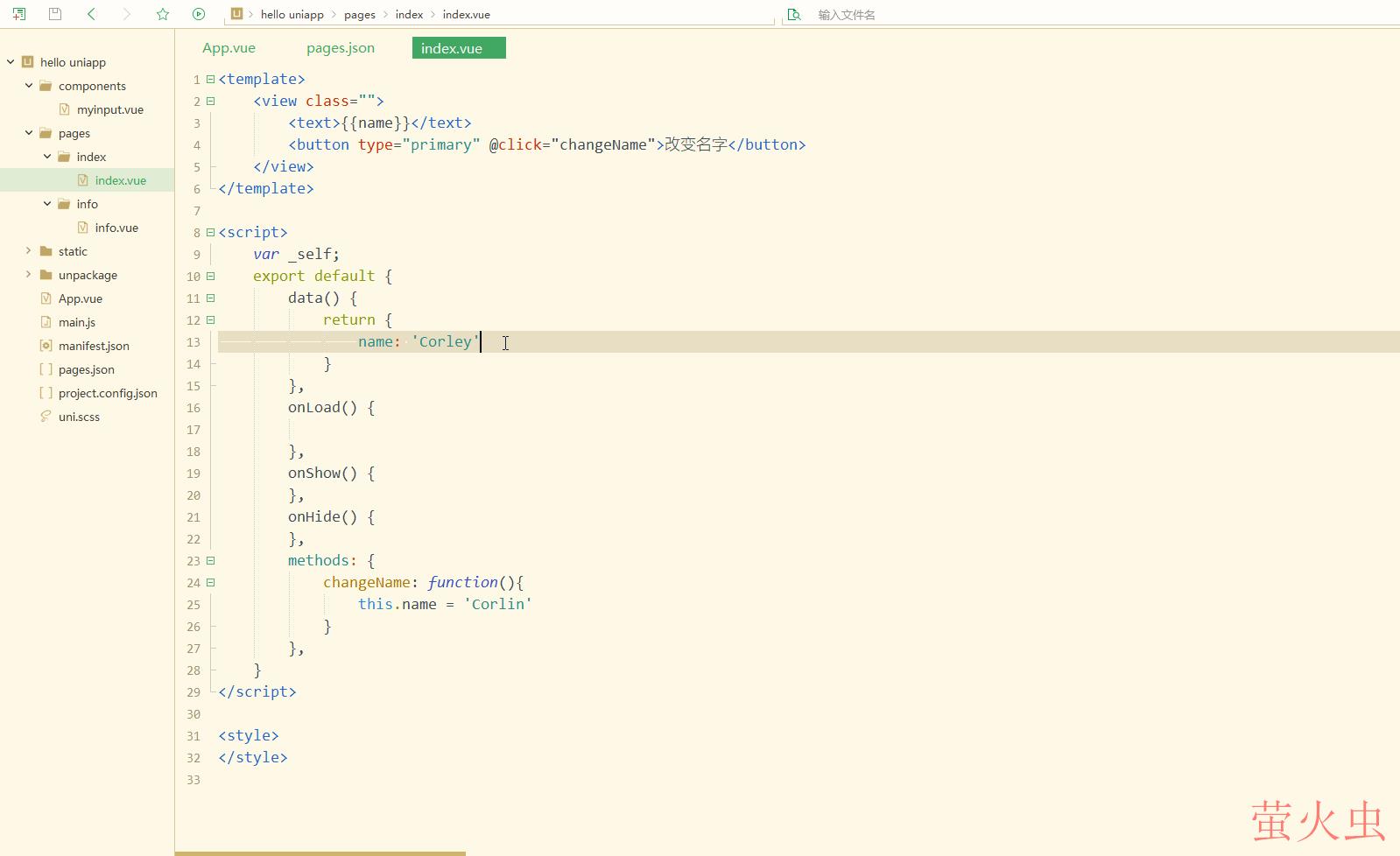Click the 'Corlin' string on line 25
The width and height of the screenshot is (1400, 856).
click(x=497, y=604)
